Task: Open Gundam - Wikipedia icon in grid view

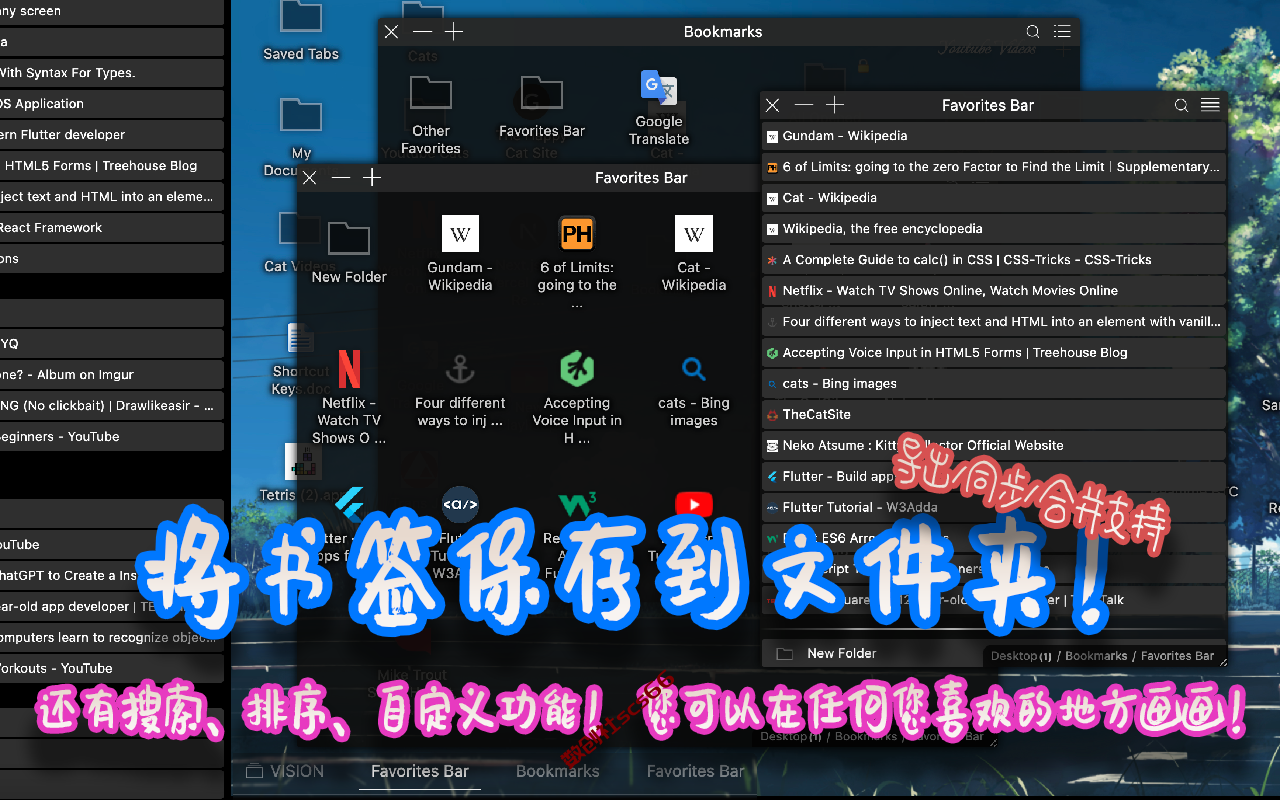Action: [460, 234]
